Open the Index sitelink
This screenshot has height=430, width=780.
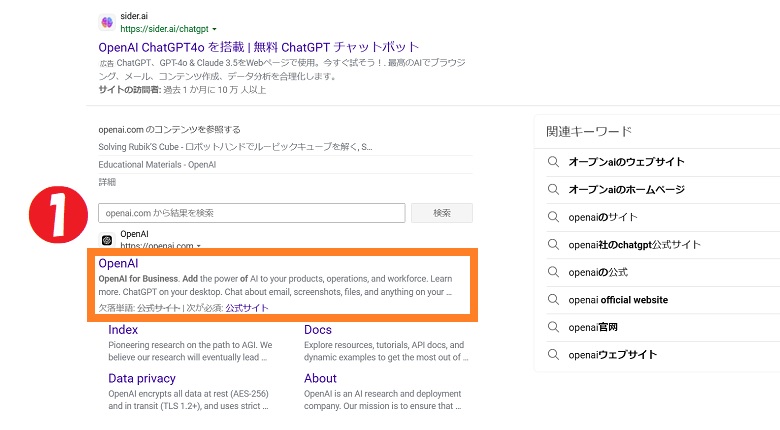[123, 330]
